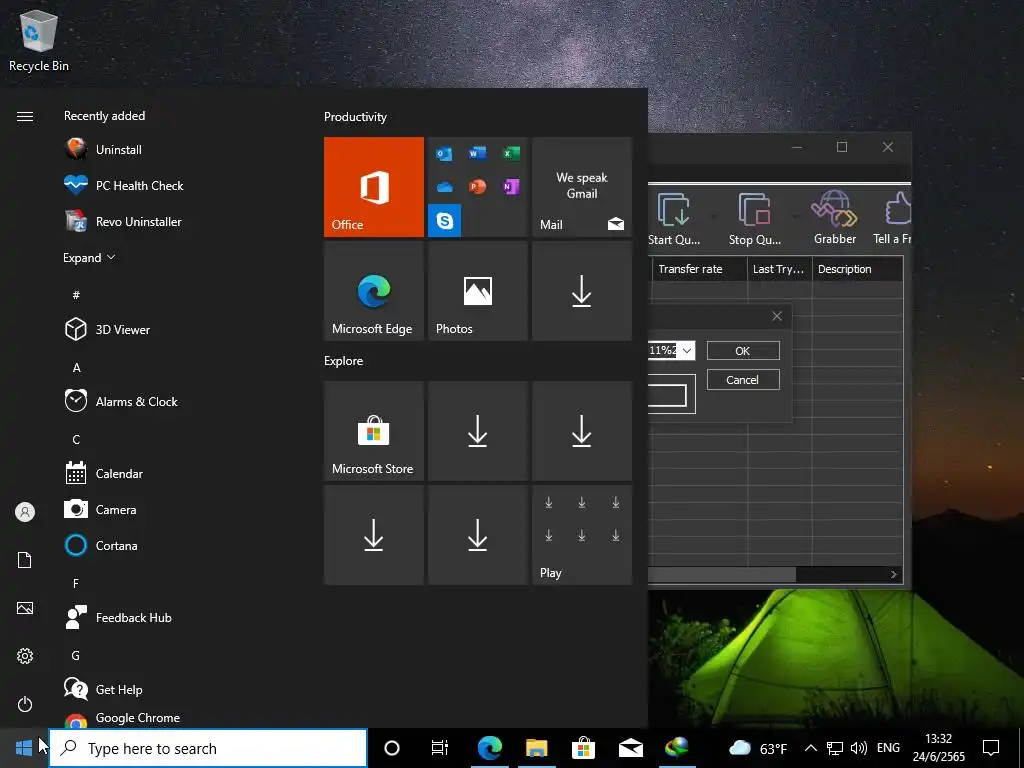Click Cancel in the dialog
This screenshot has height=768, width=1024.
[743, 380]
